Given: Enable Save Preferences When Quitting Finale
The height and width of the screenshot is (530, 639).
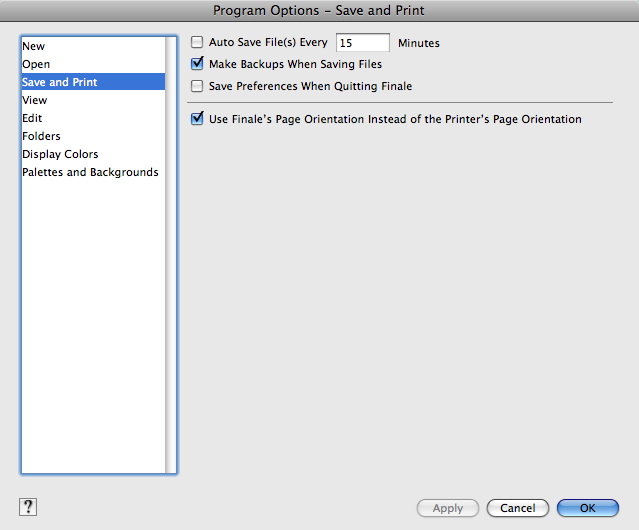Looking at the screenshot, I should 197,86.
